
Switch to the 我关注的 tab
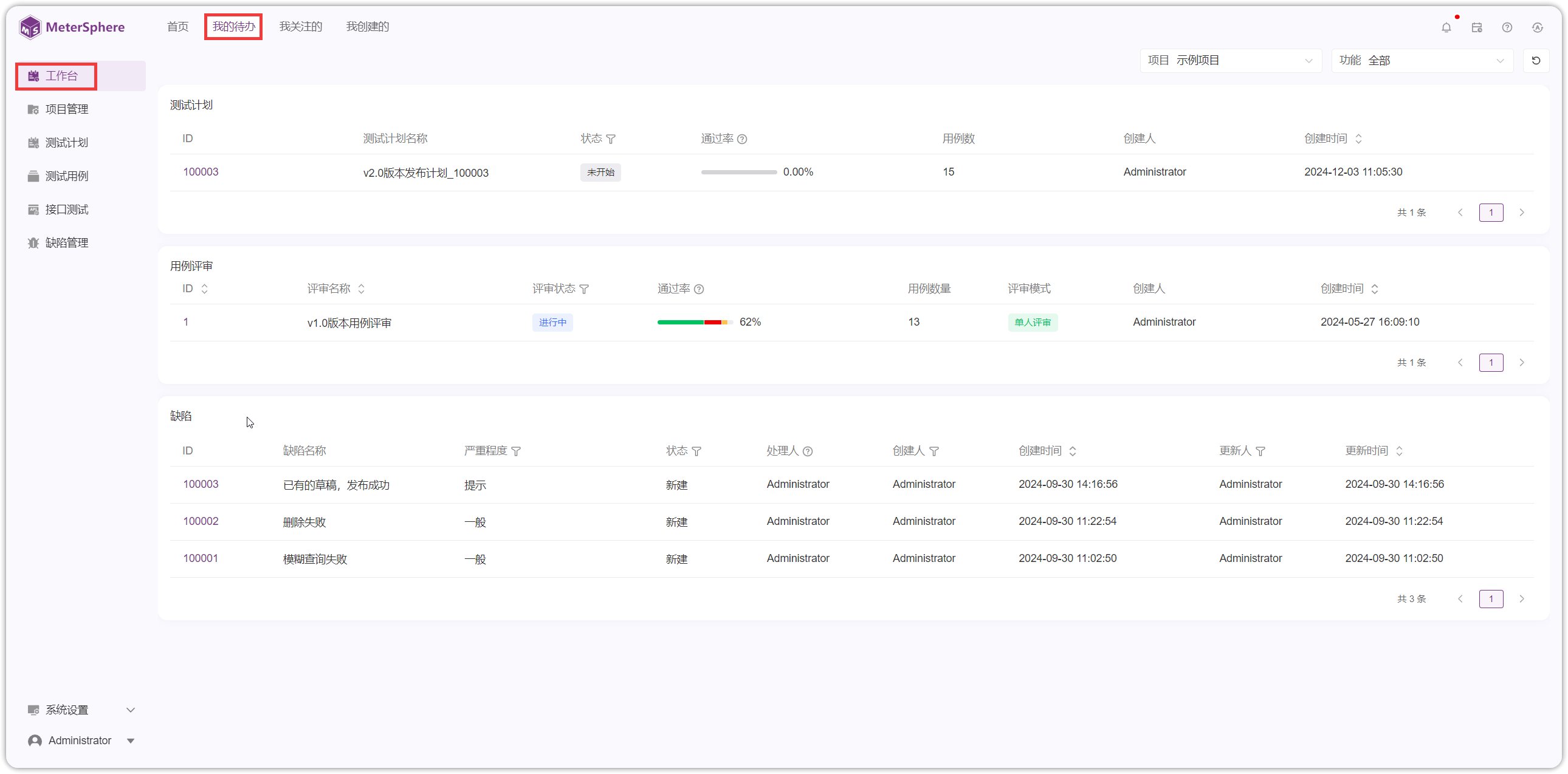click(301, 27)
